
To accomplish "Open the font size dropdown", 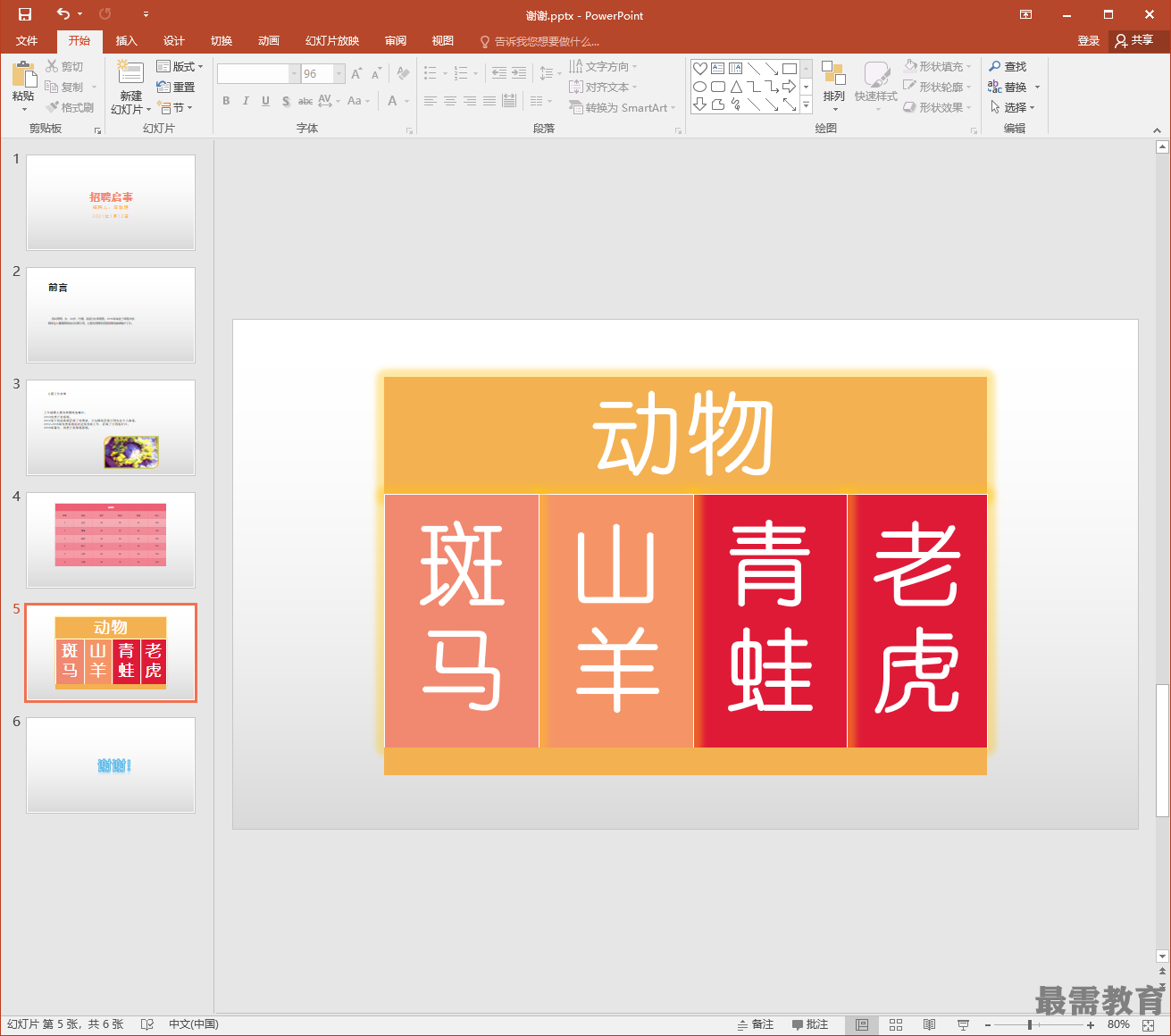I will pyautogui.click(x=339, y=74).
